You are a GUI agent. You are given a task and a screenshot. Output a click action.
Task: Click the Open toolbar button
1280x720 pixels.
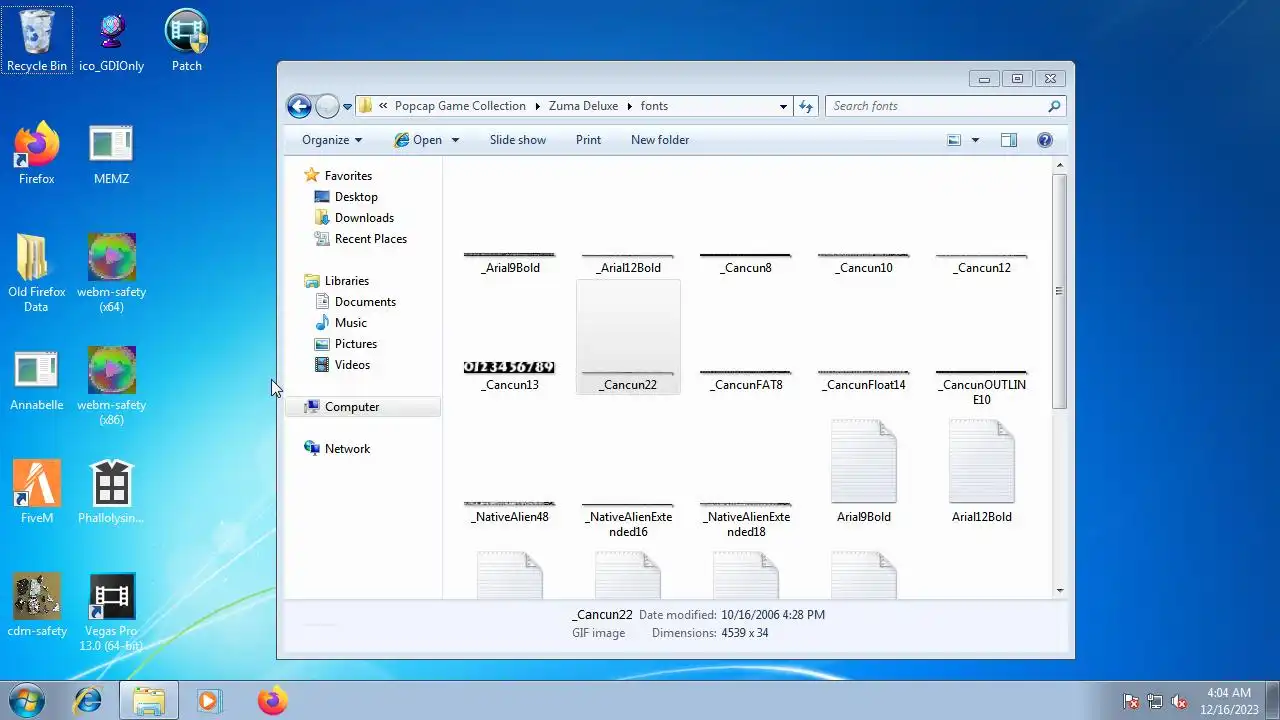coord(418,140)
